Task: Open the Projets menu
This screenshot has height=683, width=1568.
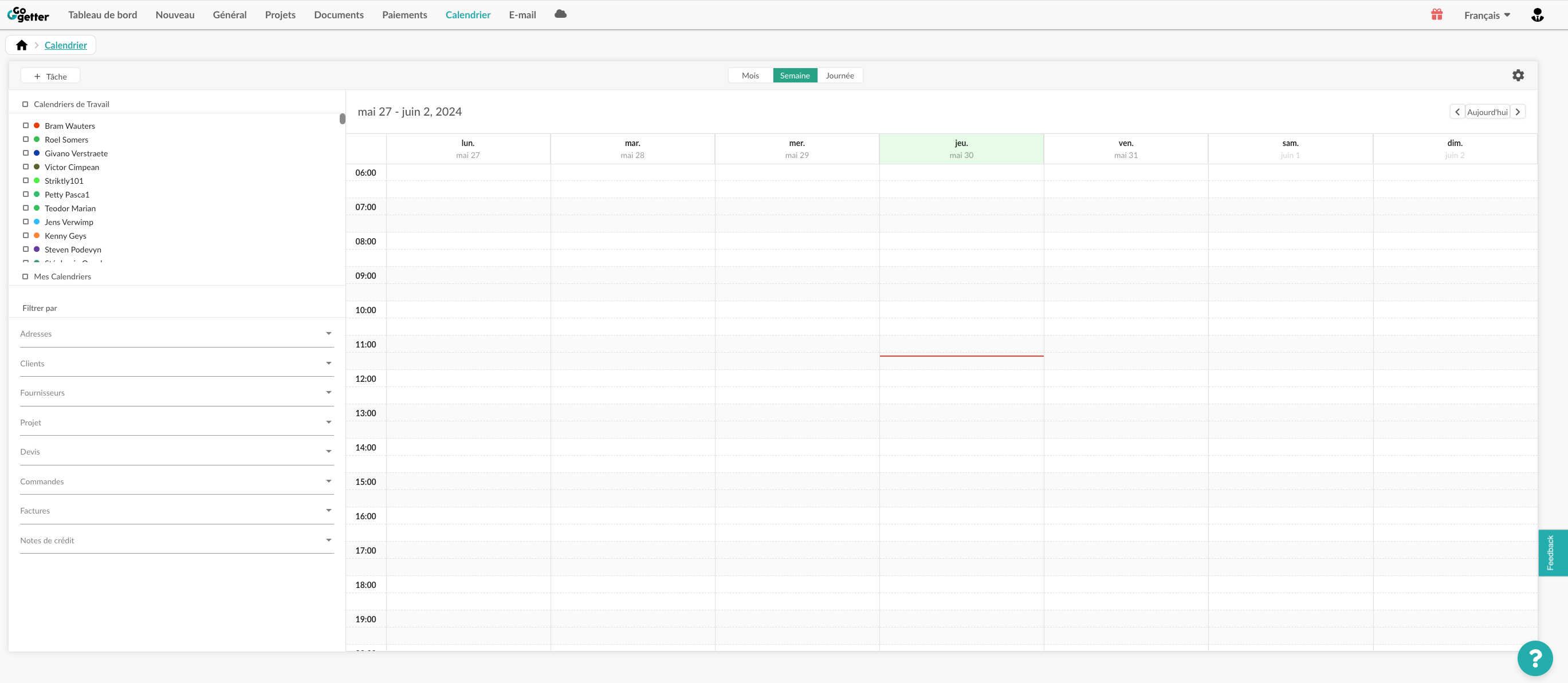Action: (x=280, y=14)
